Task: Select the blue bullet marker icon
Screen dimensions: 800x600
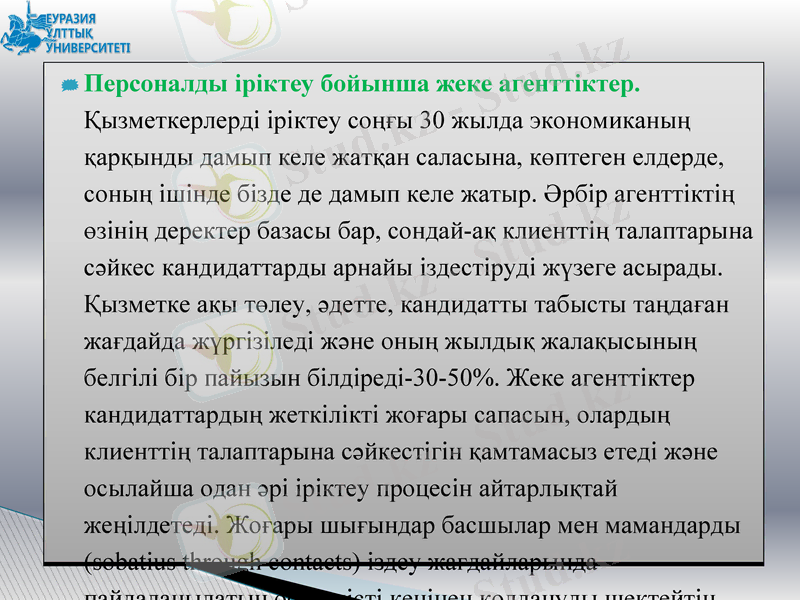Action: pyautogui.click(x=68, y=83)
